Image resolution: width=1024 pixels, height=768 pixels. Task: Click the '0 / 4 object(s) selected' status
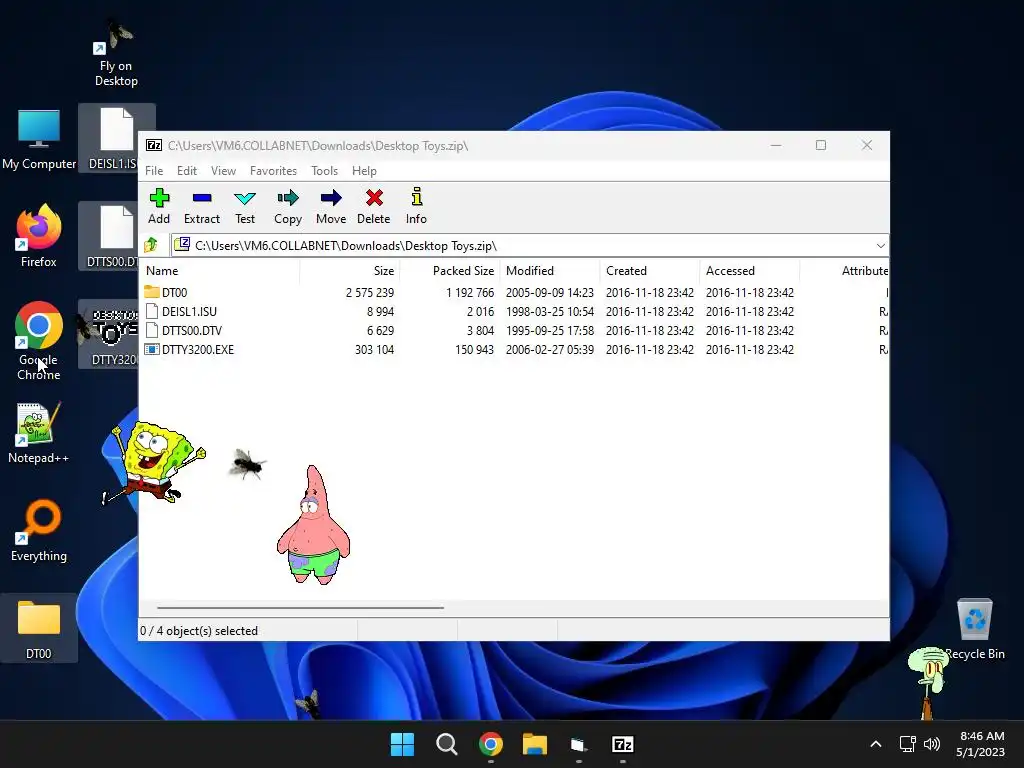(x=199, y=631)
